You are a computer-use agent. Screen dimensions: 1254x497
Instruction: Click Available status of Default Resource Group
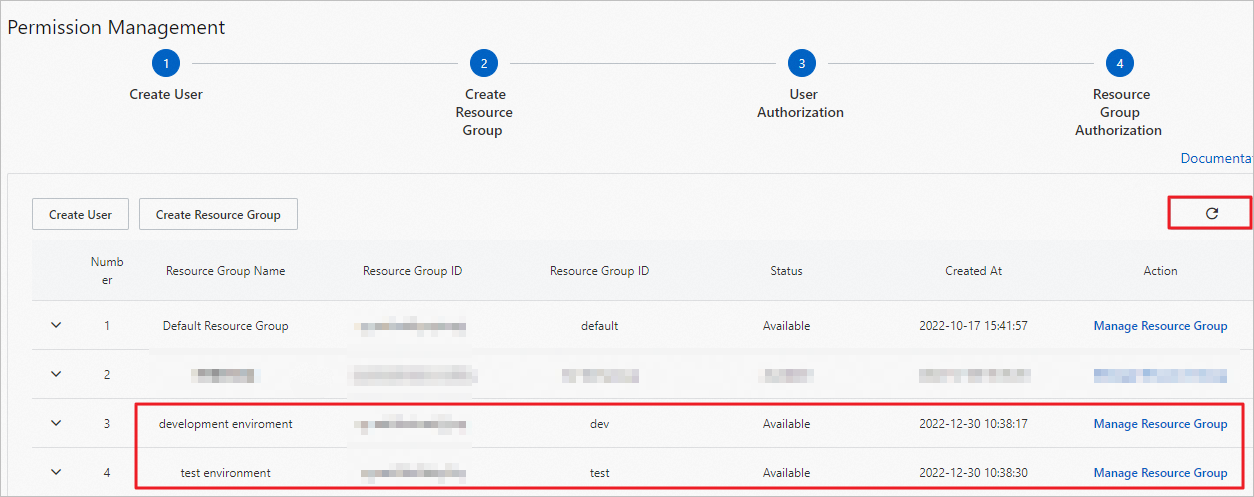tap(786, 326)
